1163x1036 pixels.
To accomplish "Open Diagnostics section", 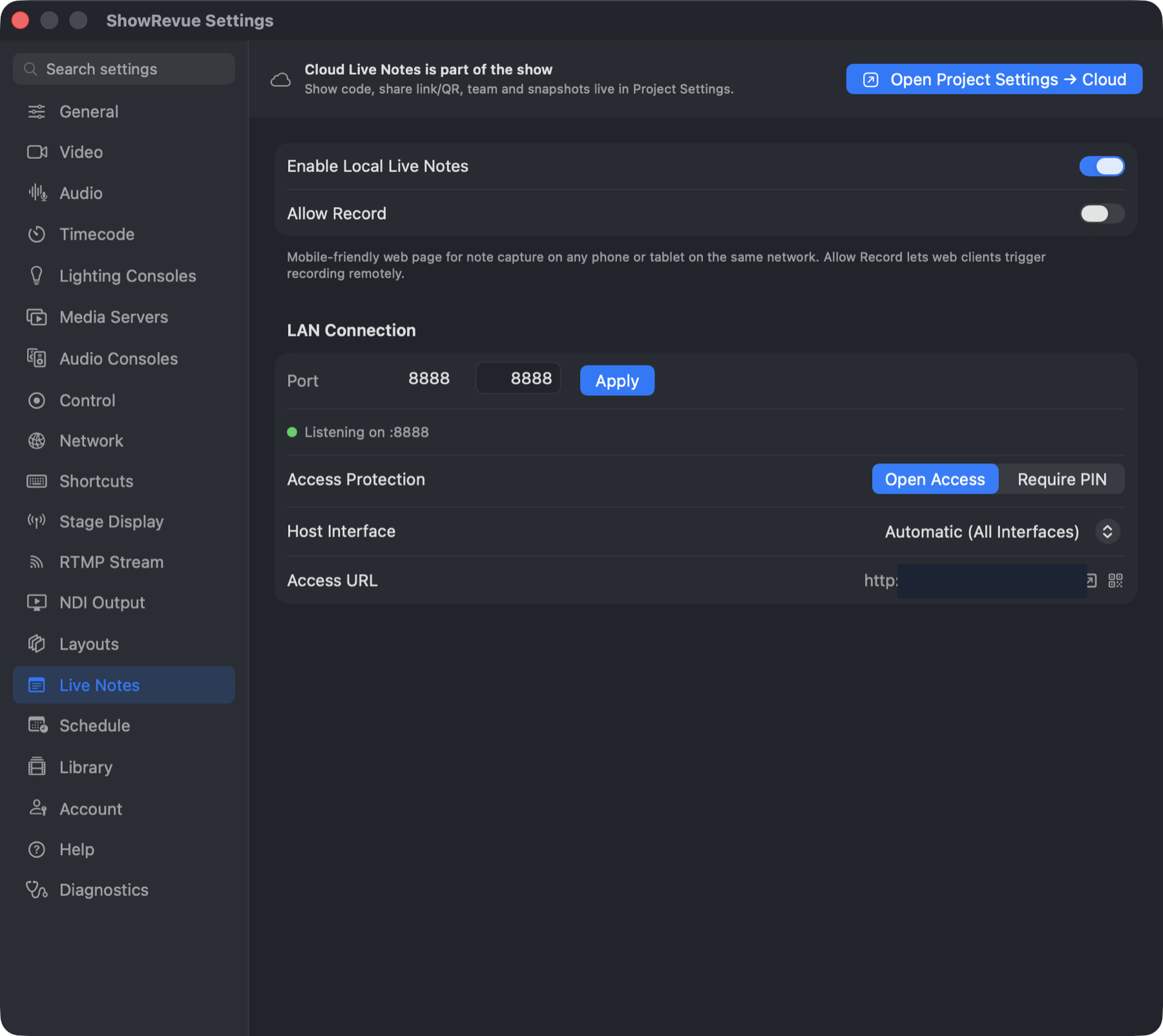I will point(123,889).
